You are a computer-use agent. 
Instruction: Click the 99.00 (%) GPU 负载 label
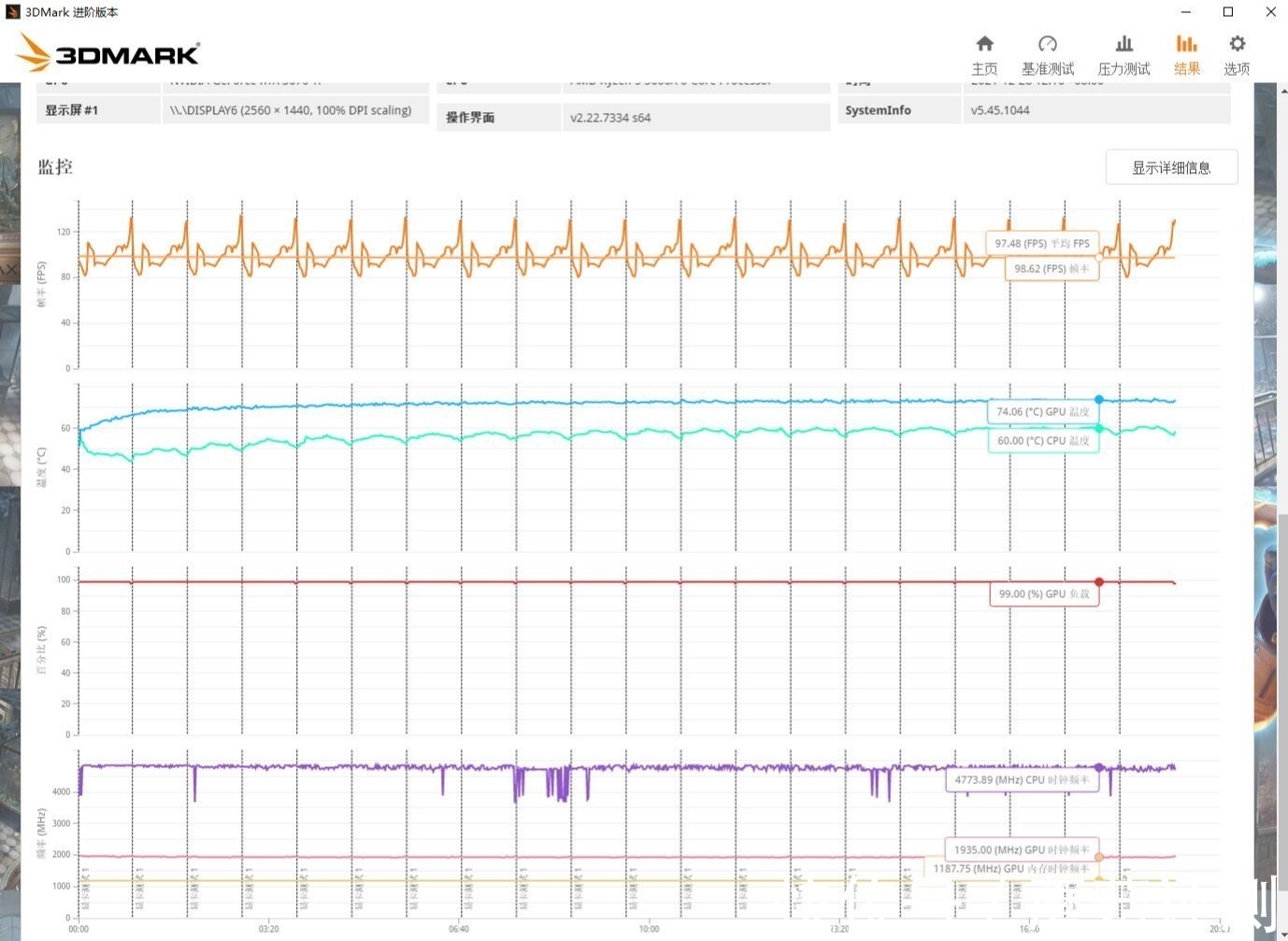pyautogui.click(x=1044, y=593)
